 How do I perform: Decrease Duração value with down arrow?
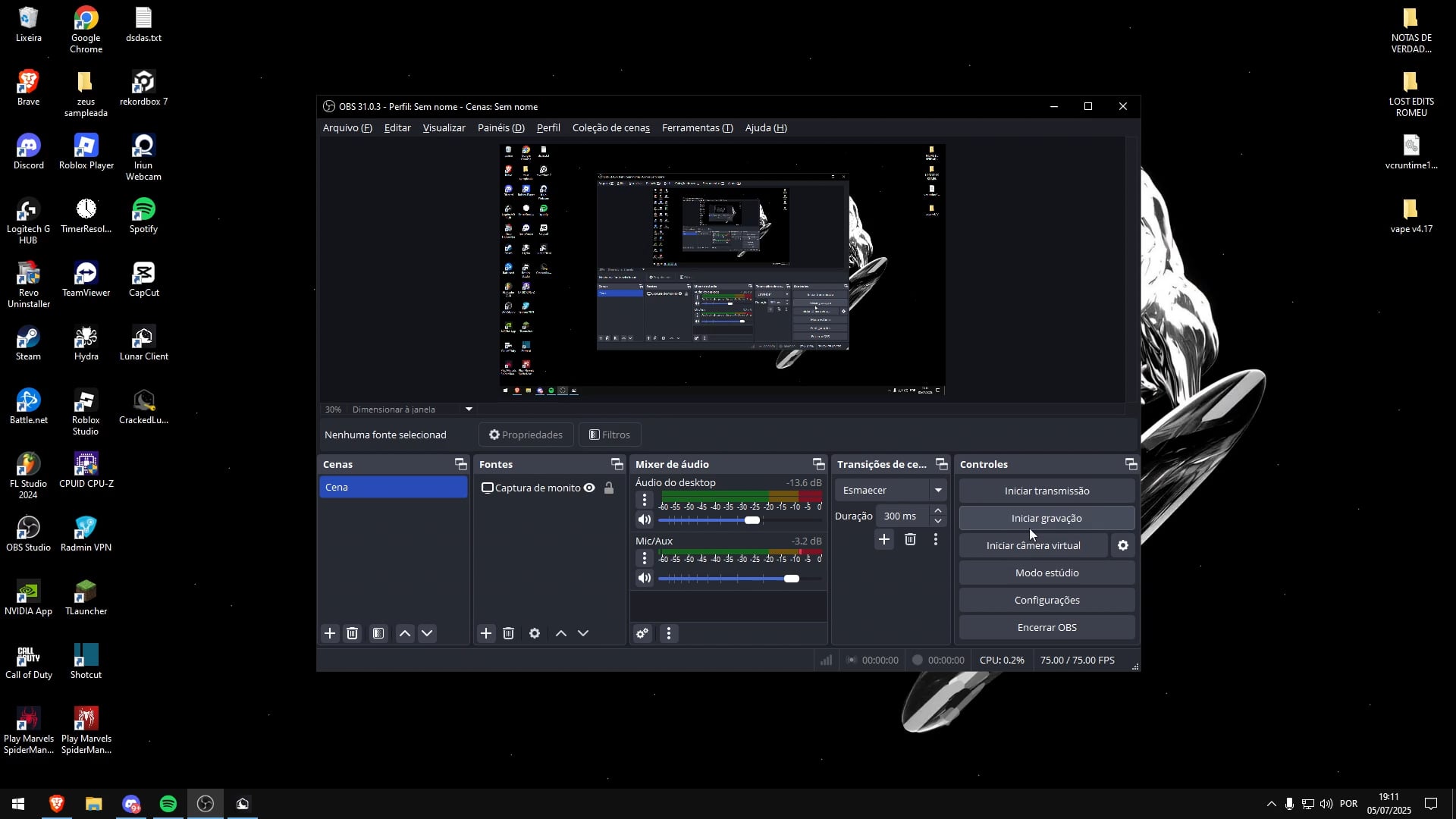click(938, 521)
